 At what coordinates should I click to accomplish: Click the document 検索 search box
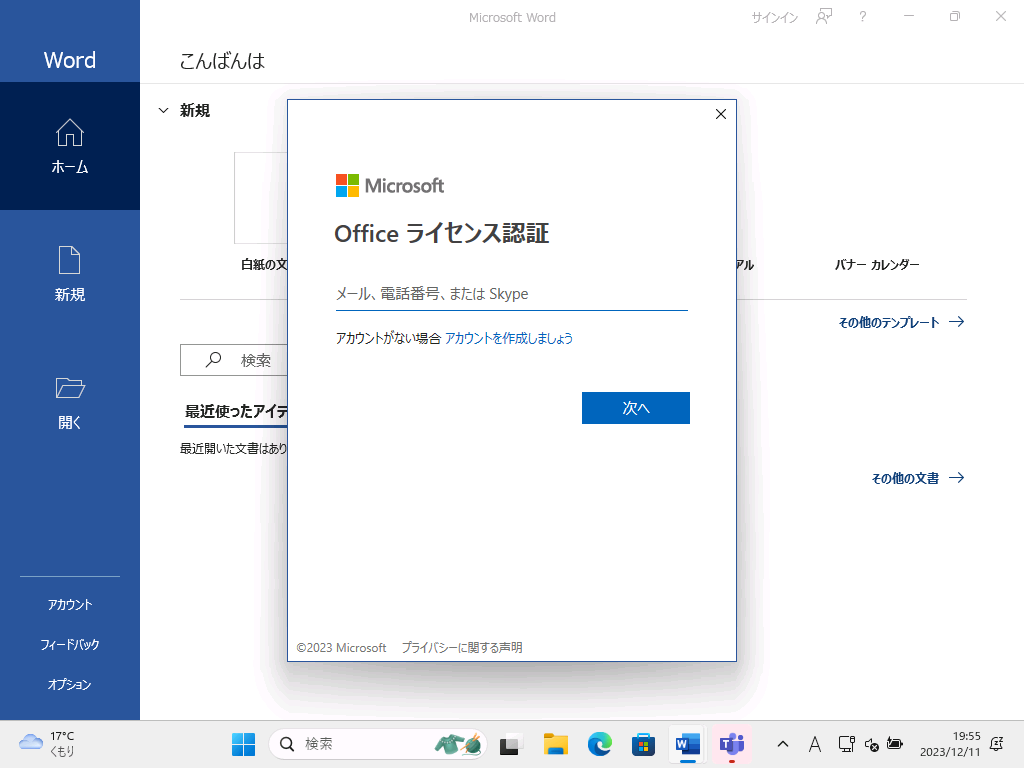(234, 360)
